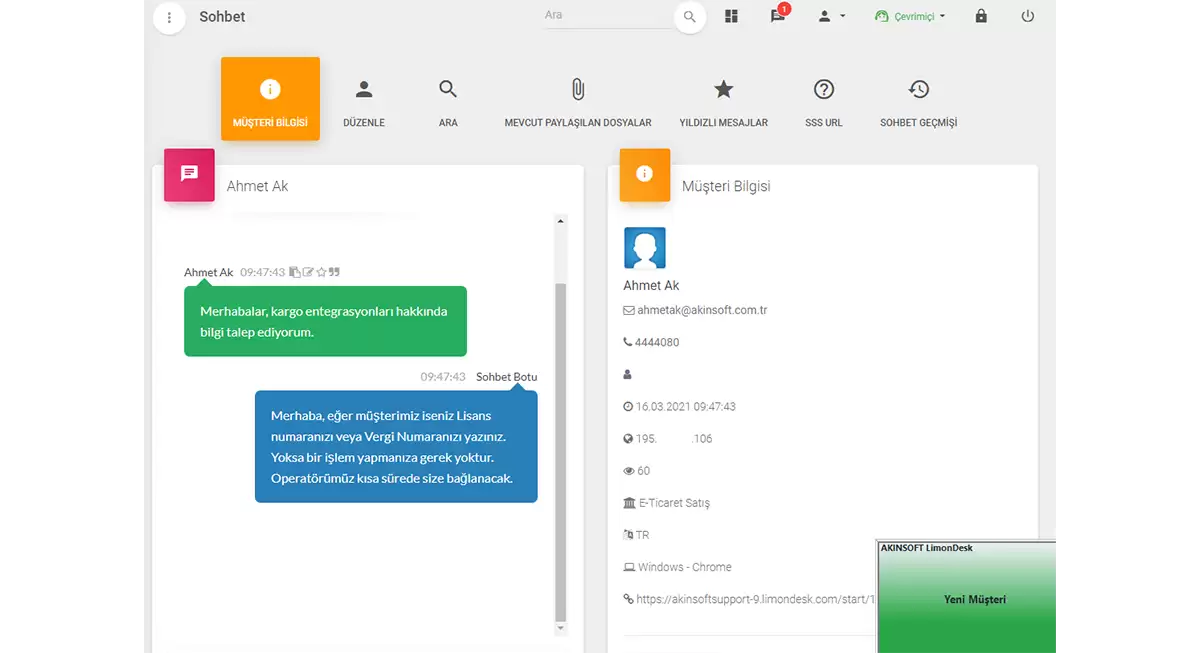Quote Ahmet Ak's message with quote icon
The width and height of the screenshot is (1200, 653).
pyautogui.click(x=335, y=272)
